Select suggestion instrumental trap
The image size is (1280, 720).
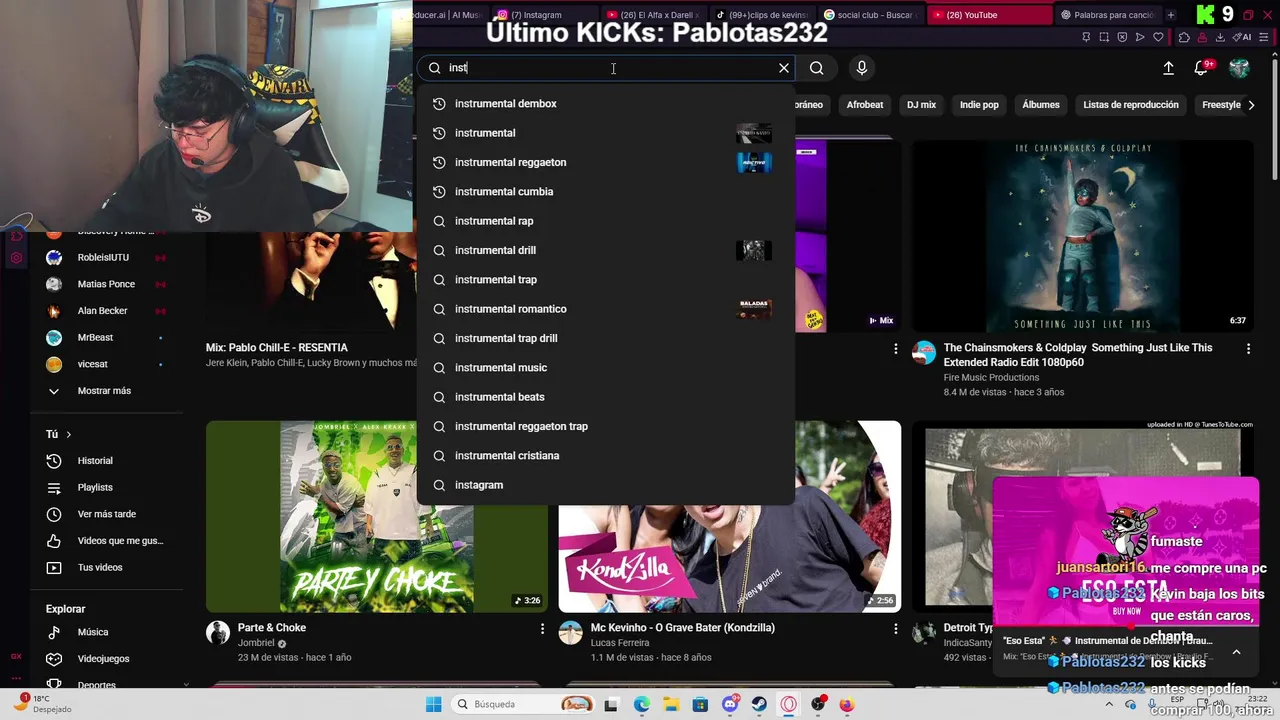[605, 280]
